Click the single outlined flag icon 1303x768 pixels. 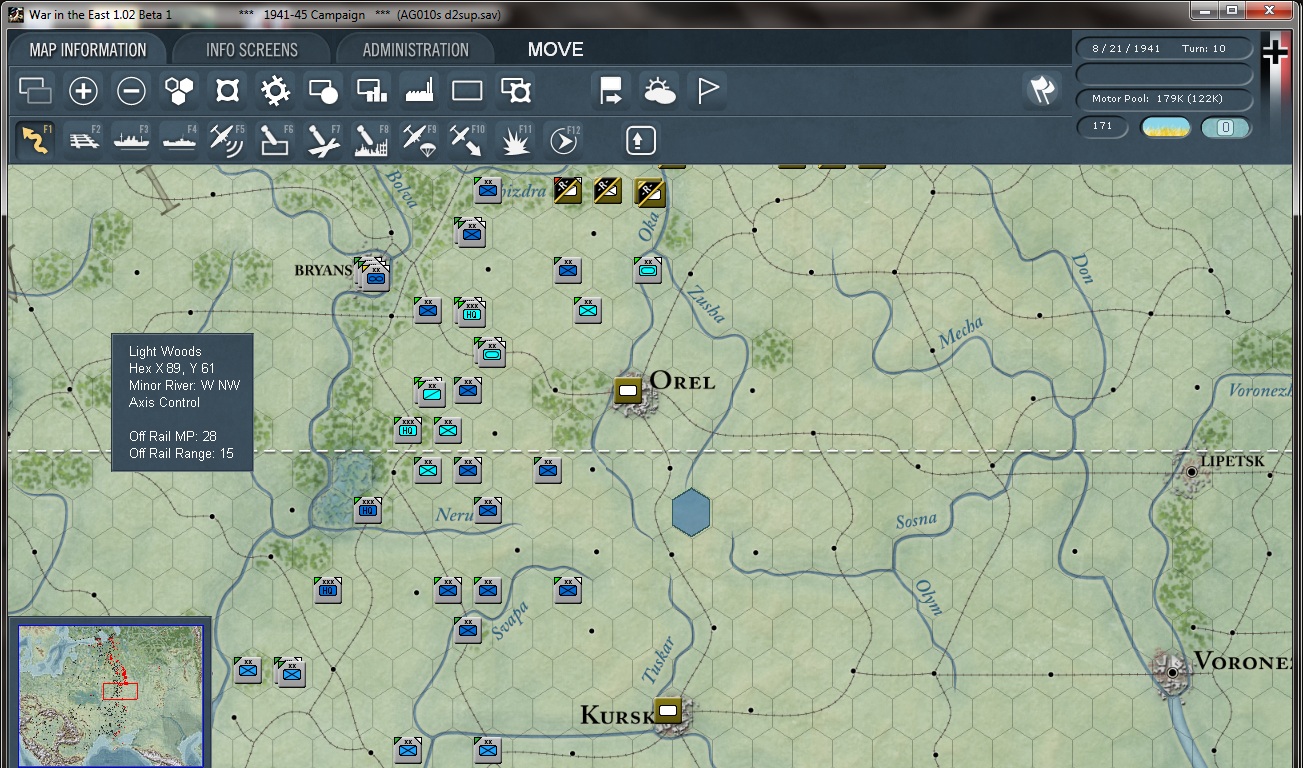(707, 92)
